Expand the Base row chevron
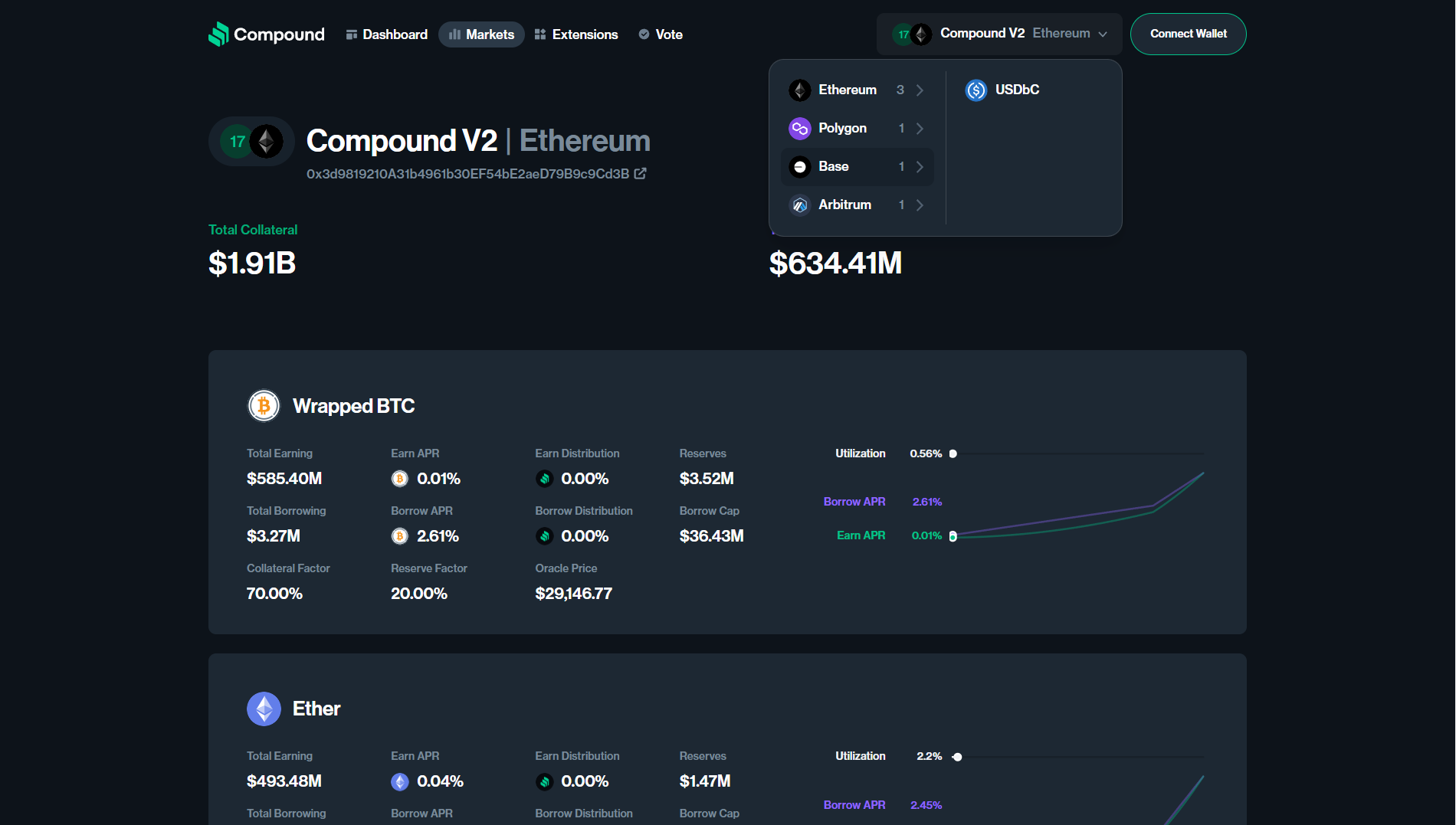Screen dimensions: 1456x825 [x=920, y=167]
